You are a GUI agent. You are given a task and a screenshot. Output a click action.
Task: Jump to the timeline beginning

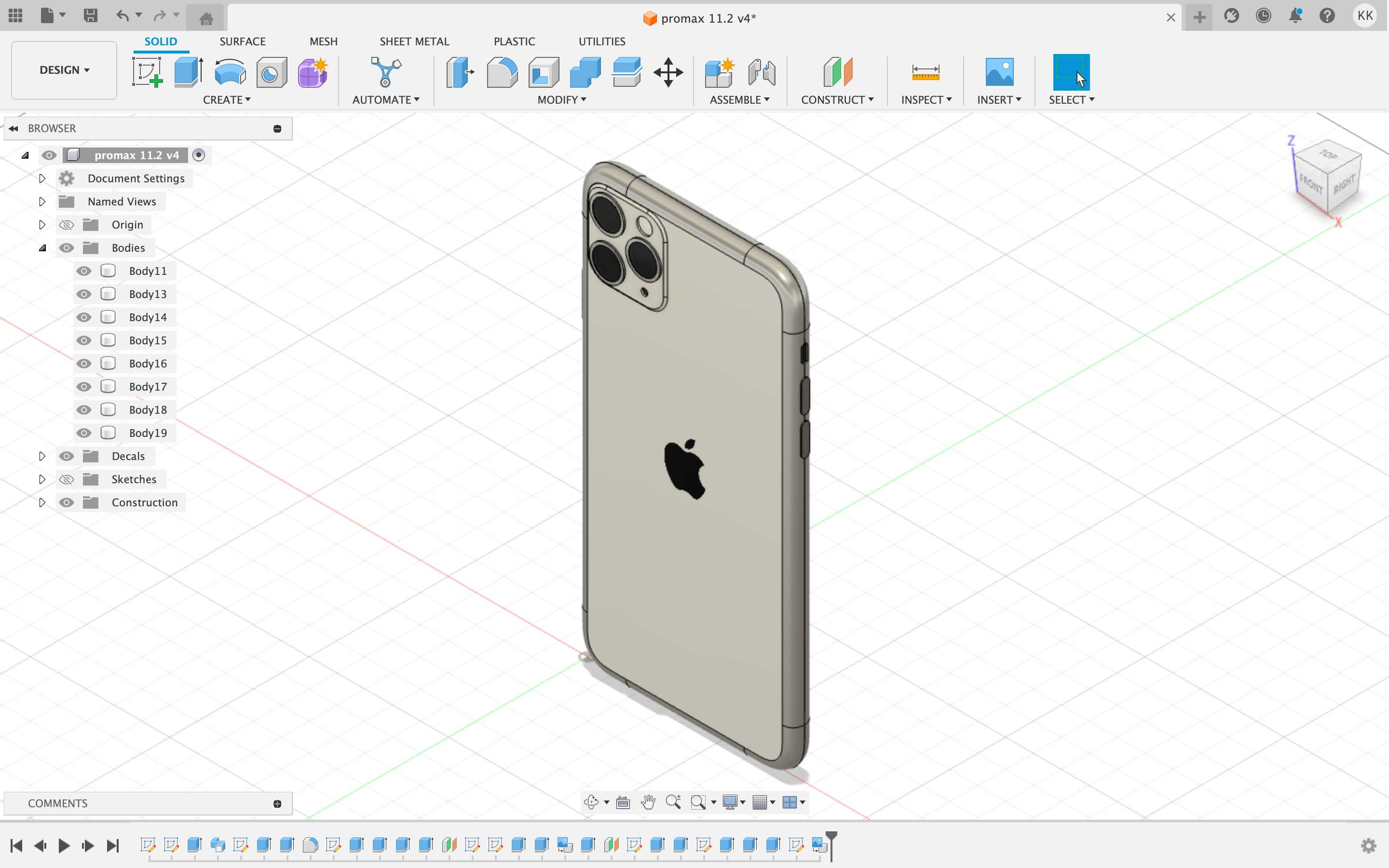[16, 845]
